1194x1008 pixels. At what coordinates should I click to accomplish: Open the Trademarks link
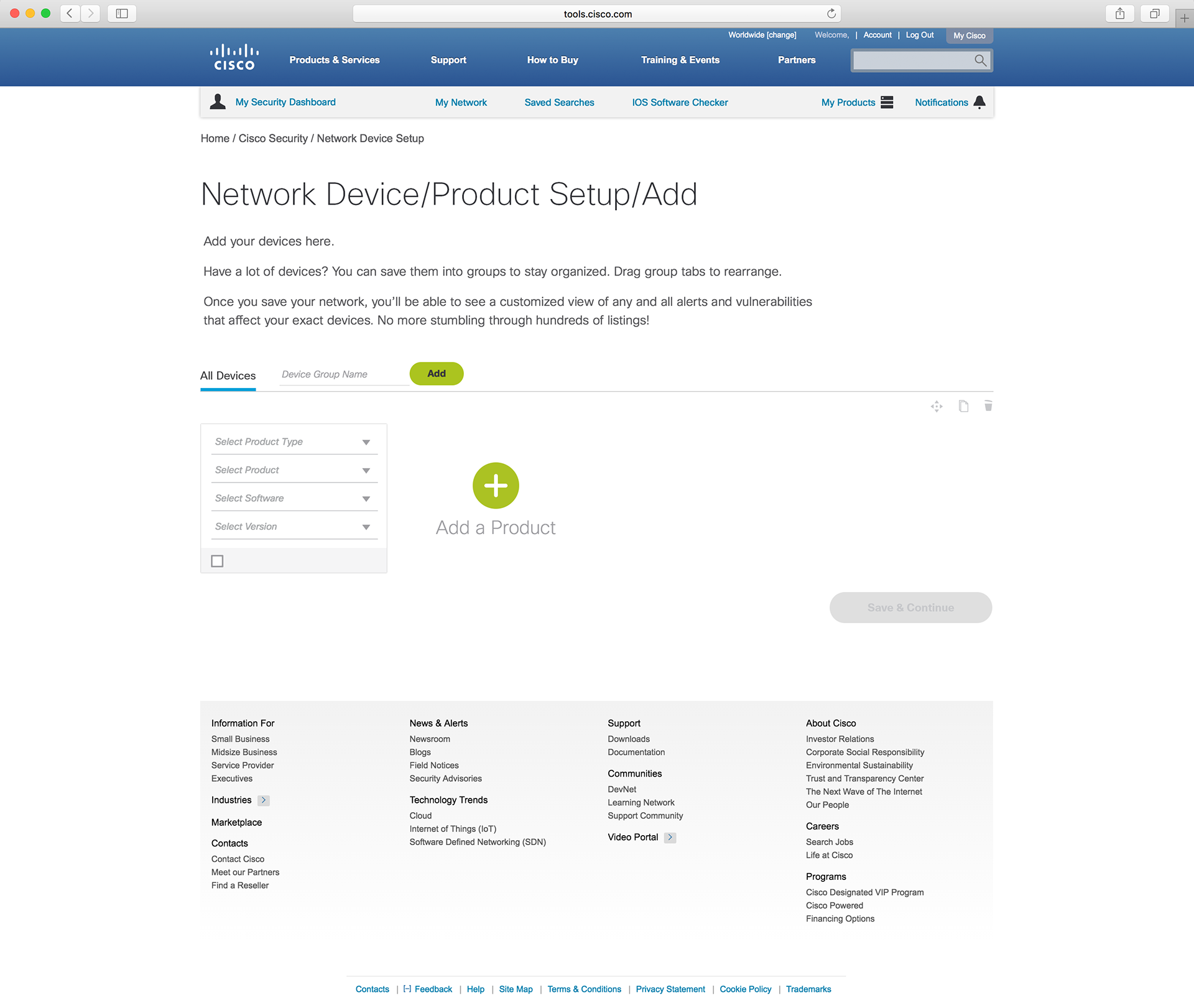point(808,989)
